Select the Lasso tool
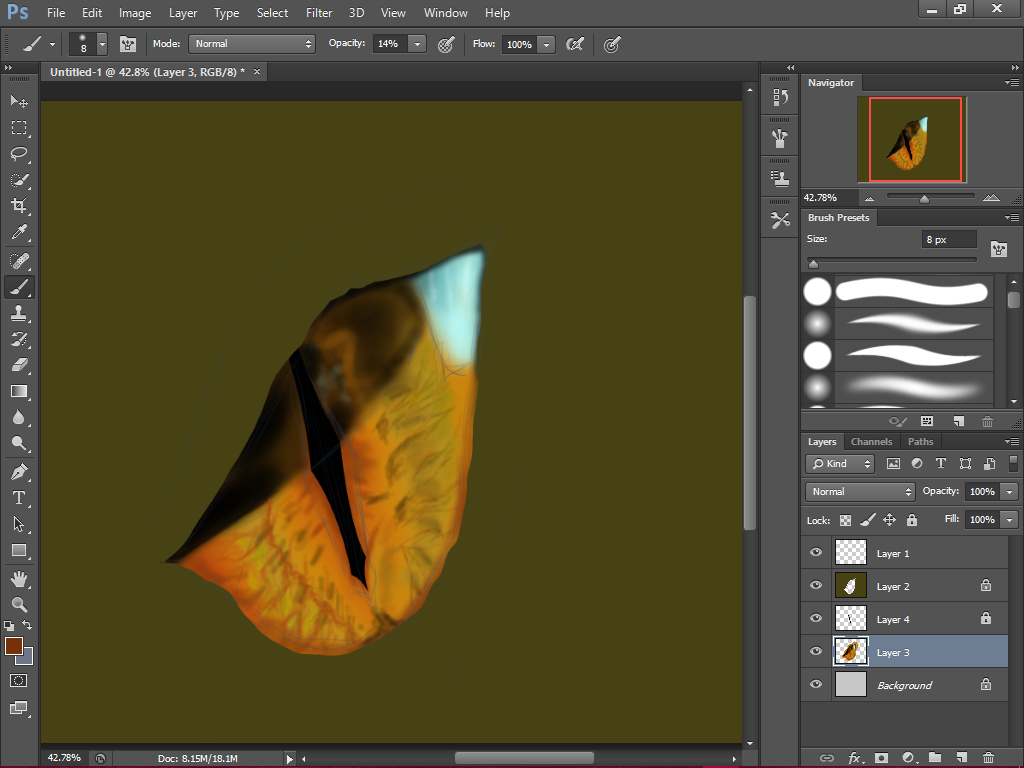The height and width of the screenshot is (768, 1024). 19,153
